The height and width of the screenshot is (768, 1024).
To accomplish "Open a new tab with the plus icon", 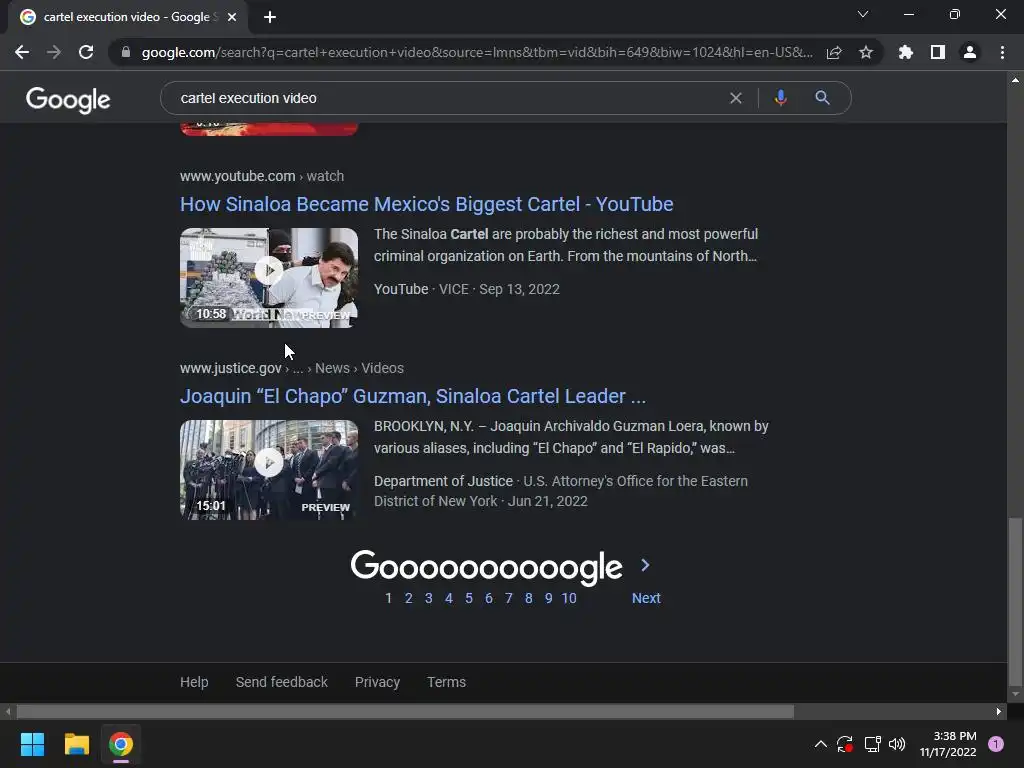I will [270, 17].
